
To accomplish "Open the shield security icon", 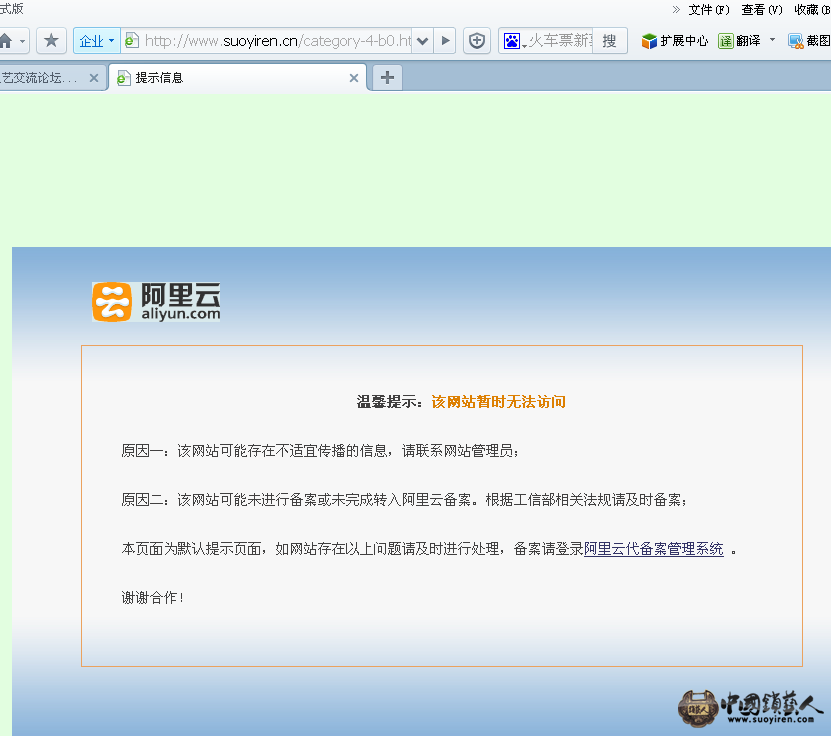I will 477,41.
